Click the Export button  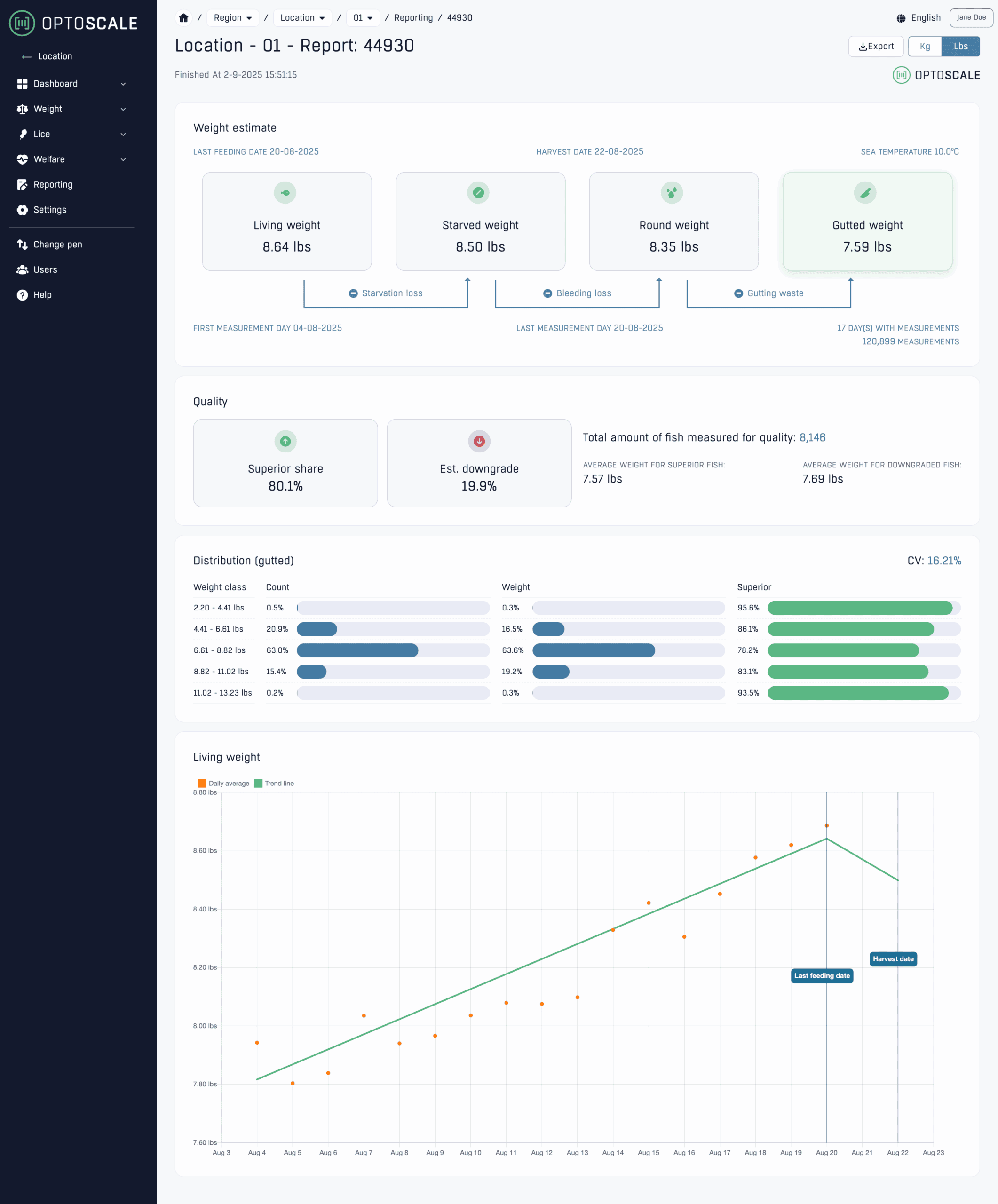pos(877,47)
